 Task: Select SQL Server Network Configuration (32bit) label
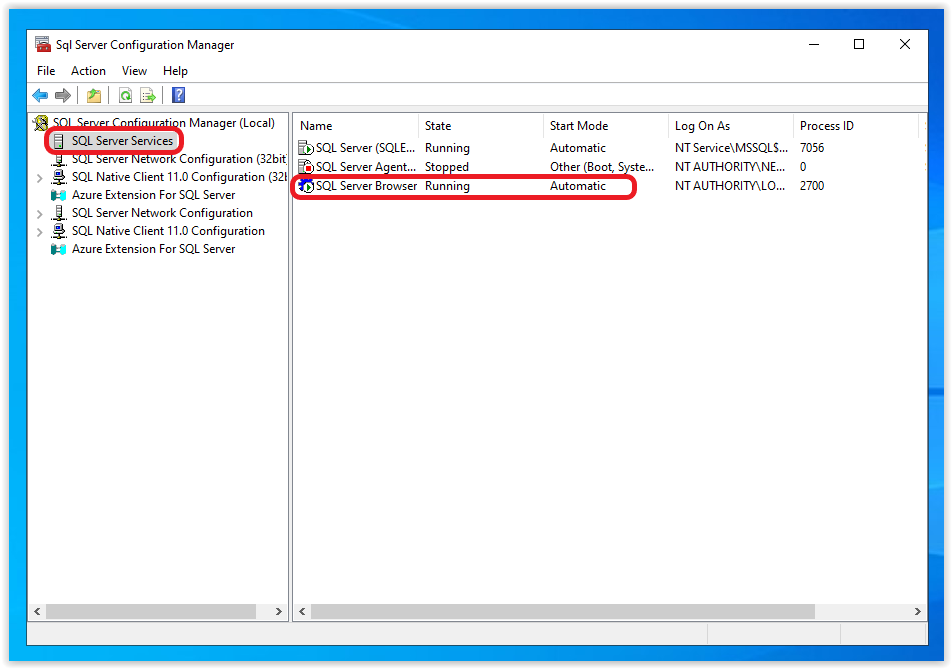tap(179, 159)
